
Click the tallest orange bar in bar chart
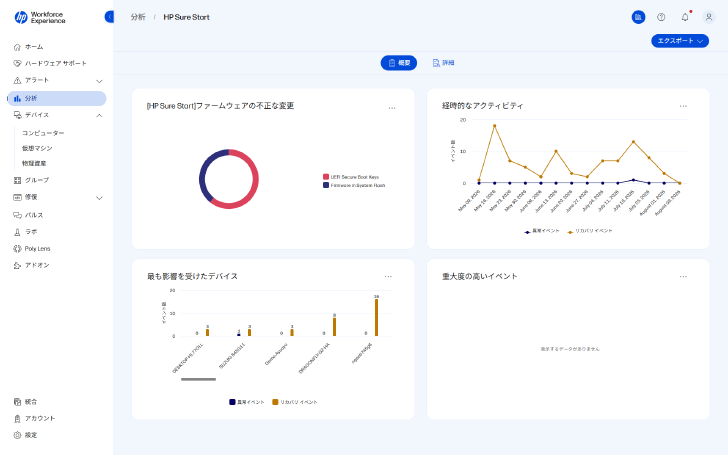coord(377,318)
